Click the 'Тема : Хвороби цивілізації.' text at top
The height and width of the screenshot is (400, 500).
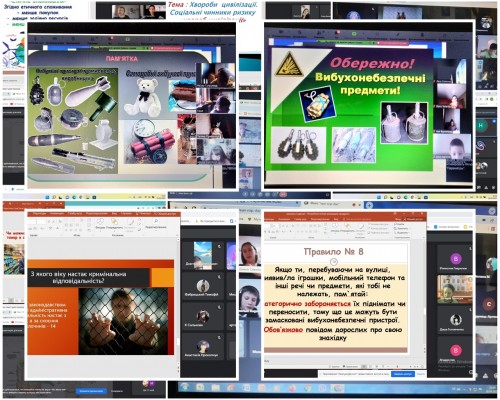point(213,5)
